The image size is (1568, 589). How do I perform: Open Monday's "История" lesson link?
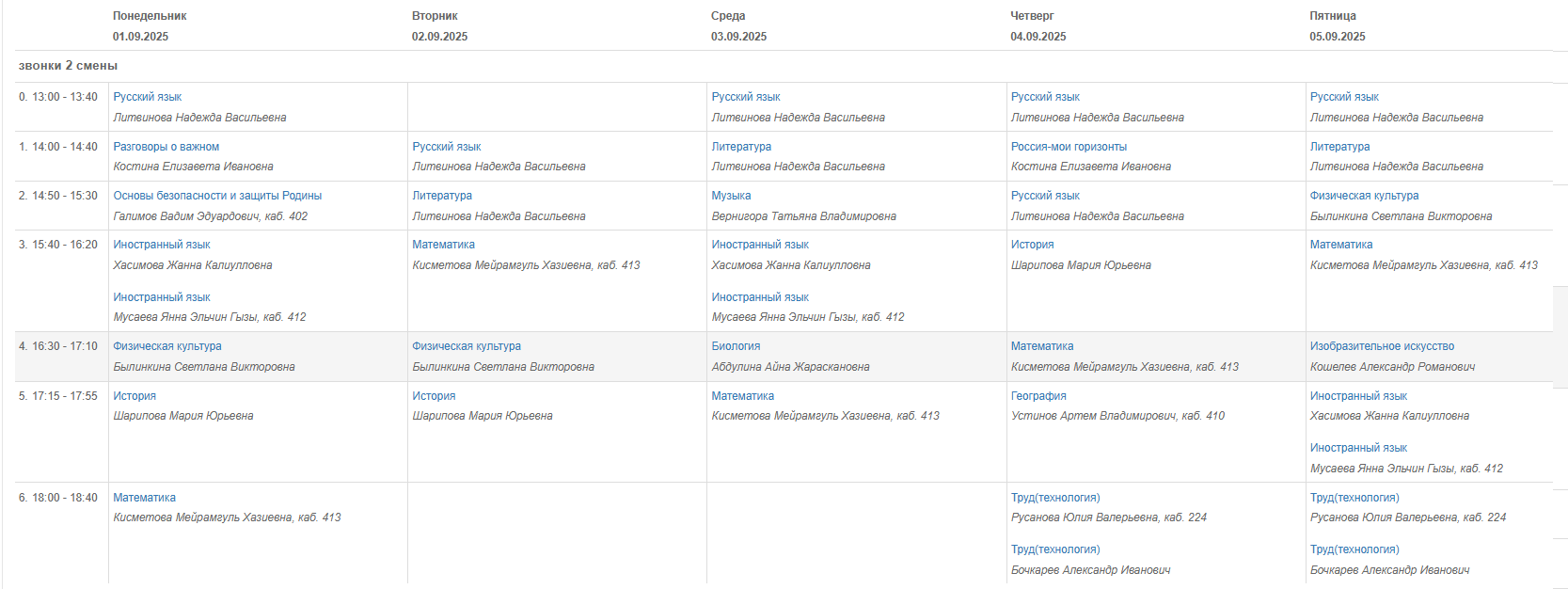[135, 396]
